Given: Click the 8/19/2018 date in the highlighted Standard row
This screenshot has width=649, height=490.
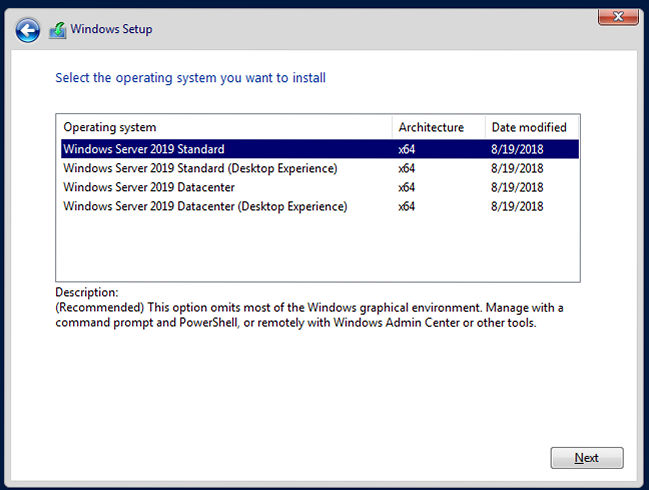Looking at the screenshot, I should (x=517, y=149).
